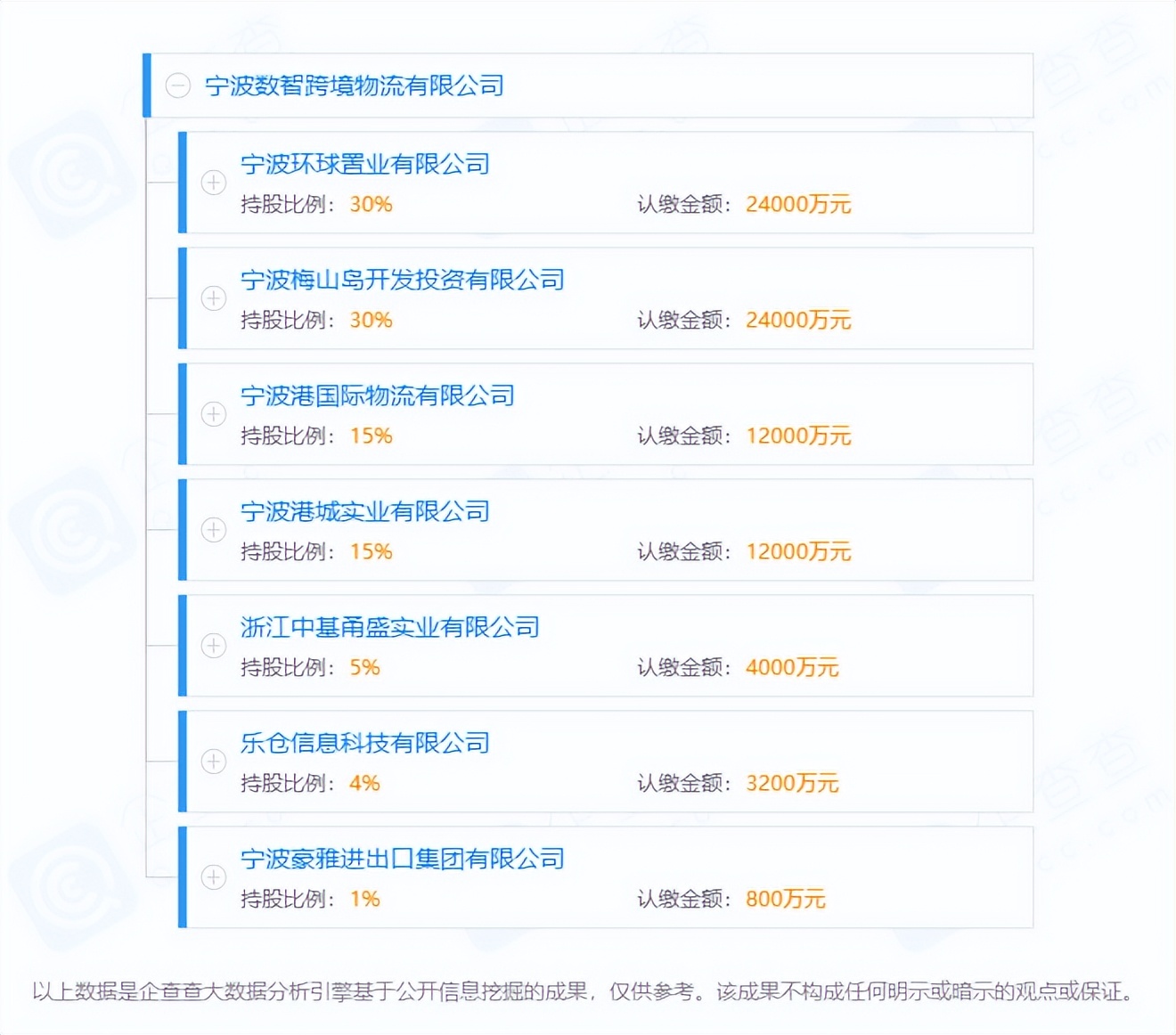Open the 乐仓信息科技有限公司 company link

pyautogui.click(x=366, y=743)
